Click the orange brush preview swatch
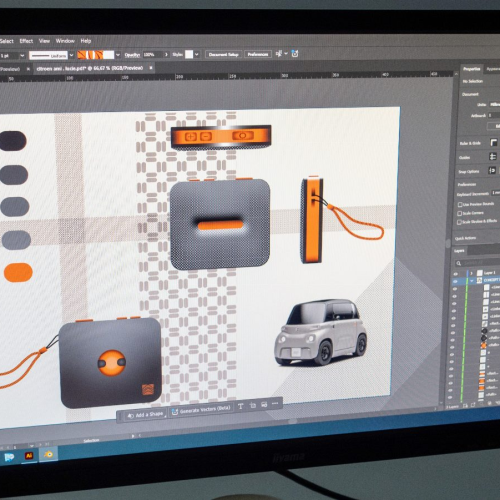Viewport: 500px width, 500px height. (96, 55)
